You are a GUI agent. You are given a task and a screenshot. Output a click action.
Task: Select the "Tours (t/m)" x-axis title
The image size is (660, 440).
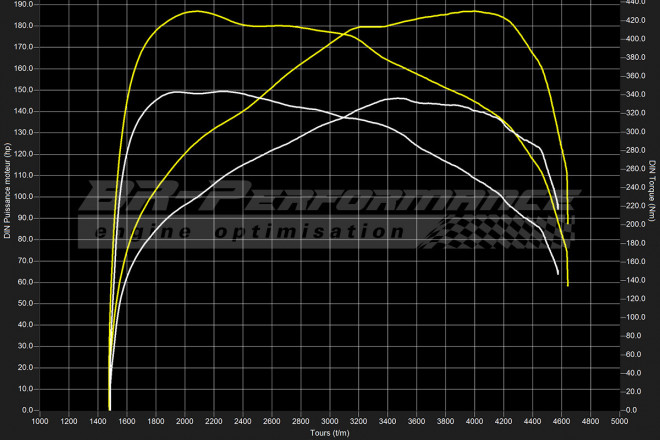coord(328,433)
